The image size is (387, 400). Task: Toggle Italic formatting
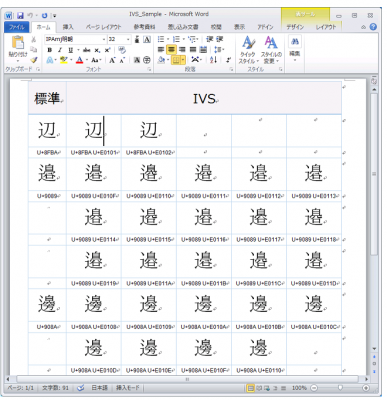click(60, 50)
